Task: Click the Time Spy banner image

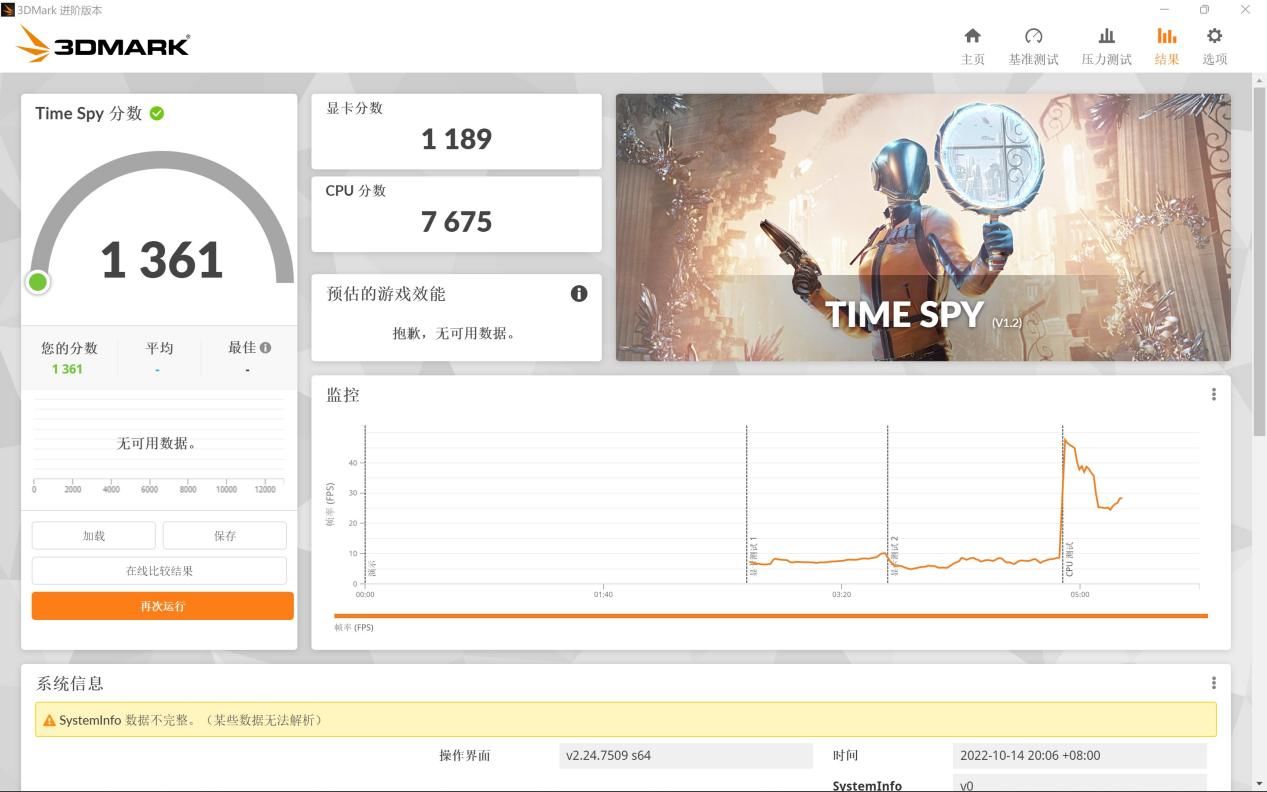Action: (923, 227)
